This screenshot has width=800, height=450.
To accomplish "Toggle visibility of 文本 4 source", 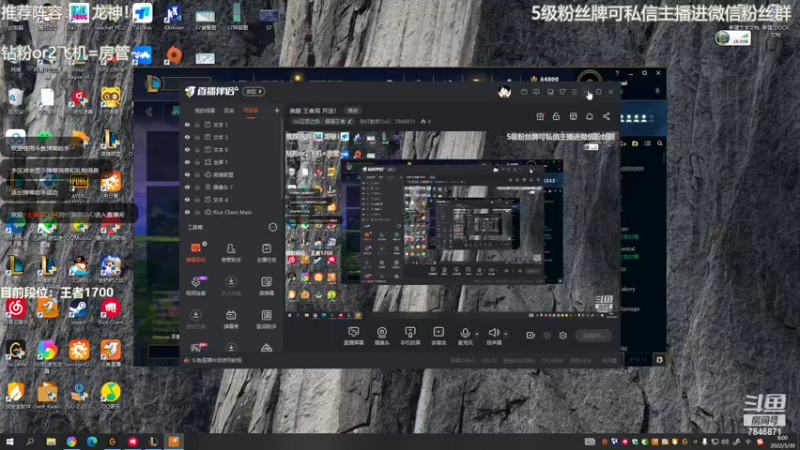I will (187, 199).
